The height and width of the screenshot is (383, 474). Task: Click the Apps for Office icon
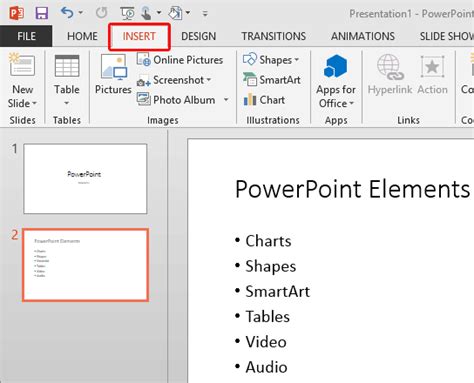(335, 66)
